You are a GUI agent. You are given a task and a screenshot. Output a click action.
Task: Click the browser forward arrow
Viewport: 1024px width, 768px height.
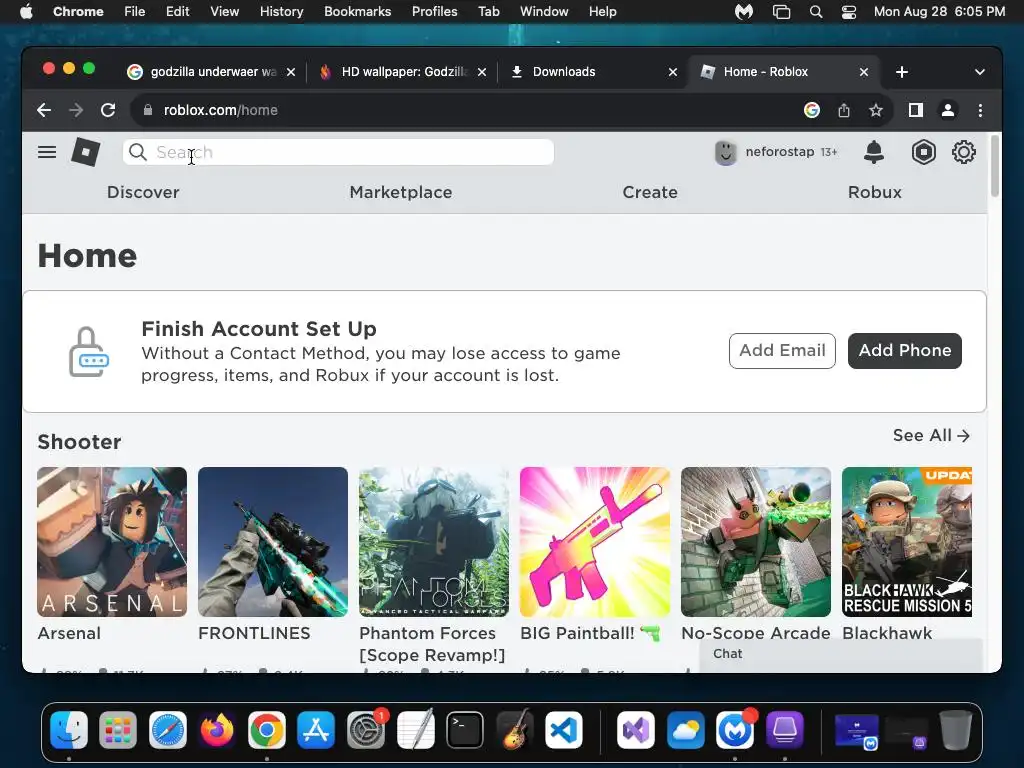coord(76,110)
